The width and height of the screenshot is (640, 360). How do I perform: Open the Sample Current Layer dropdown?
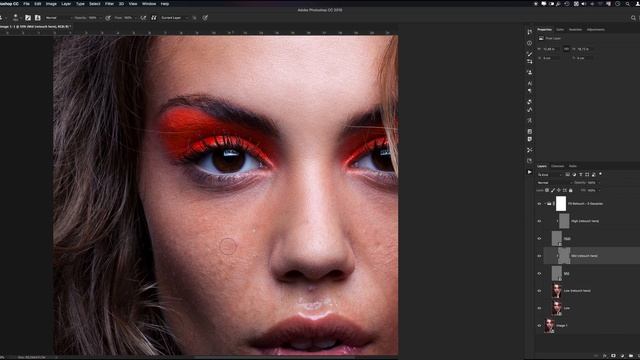click(175, 18)
